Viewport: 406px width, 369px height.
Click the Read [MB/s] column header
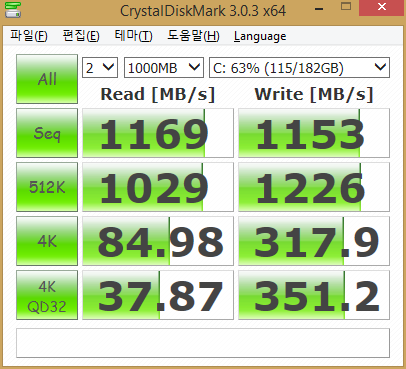(158, 94)
